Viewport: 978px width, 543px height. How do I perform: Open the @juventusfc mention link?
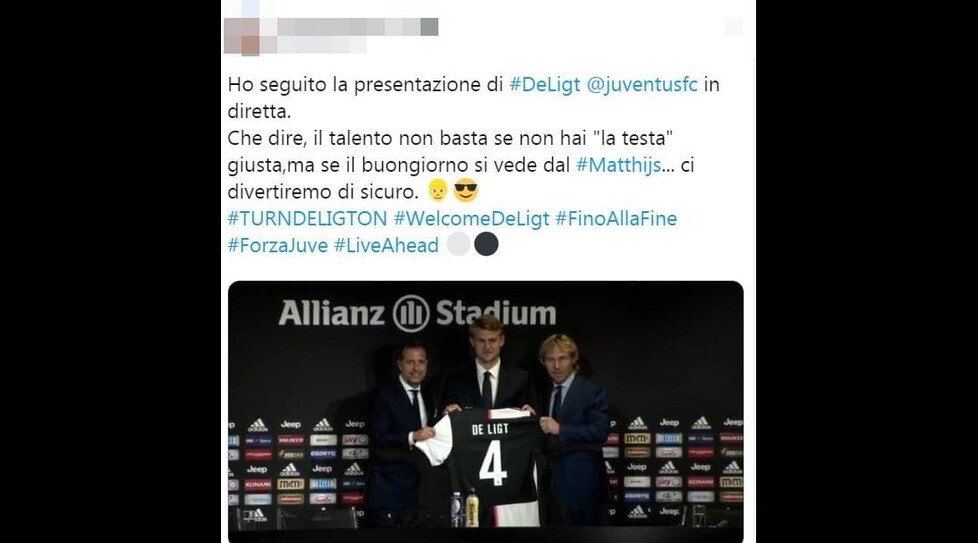click(x=642, y=85)
